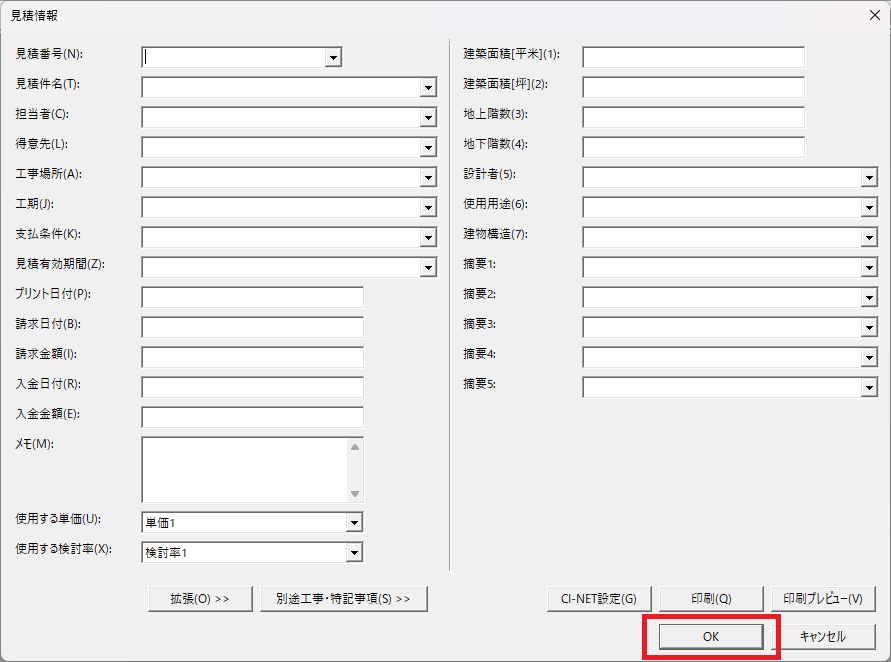Expand the 支払条件 combo box

427,237
